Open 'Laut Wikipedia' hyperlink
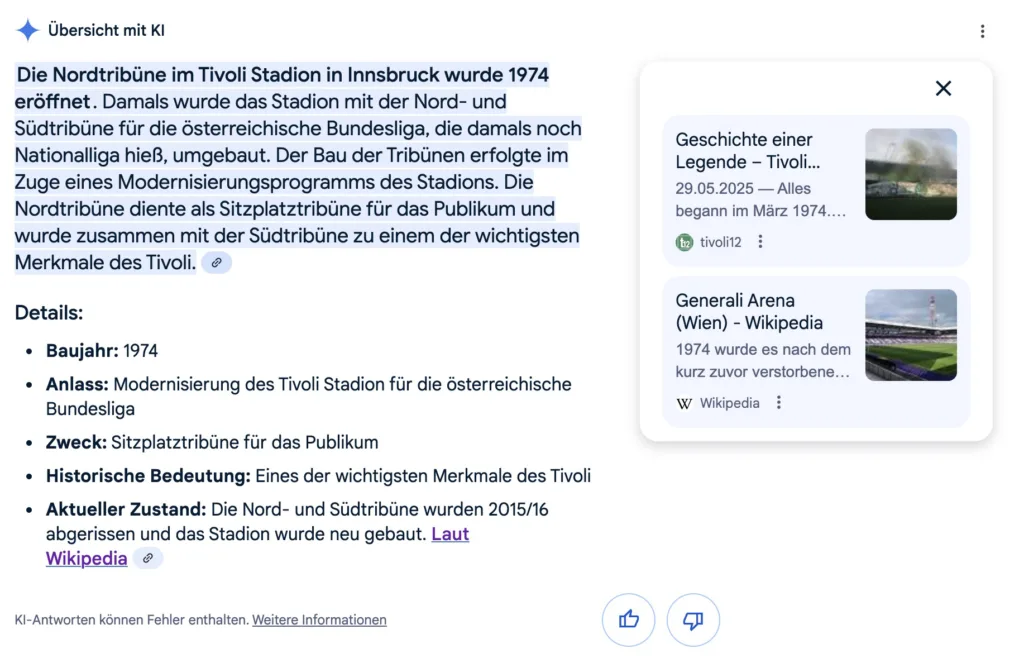 257,546
